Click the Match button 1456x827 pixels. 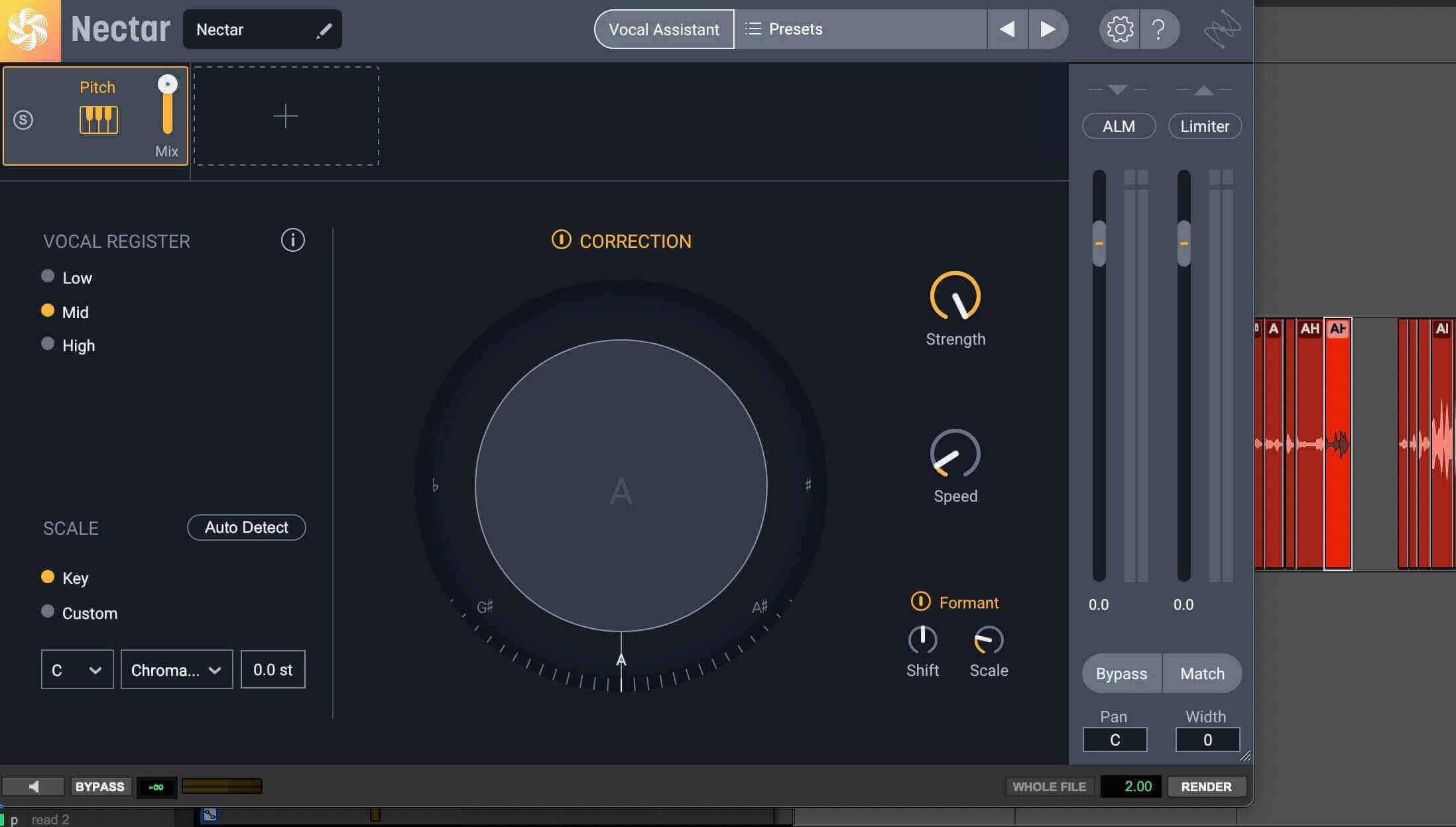(1202, 673)
